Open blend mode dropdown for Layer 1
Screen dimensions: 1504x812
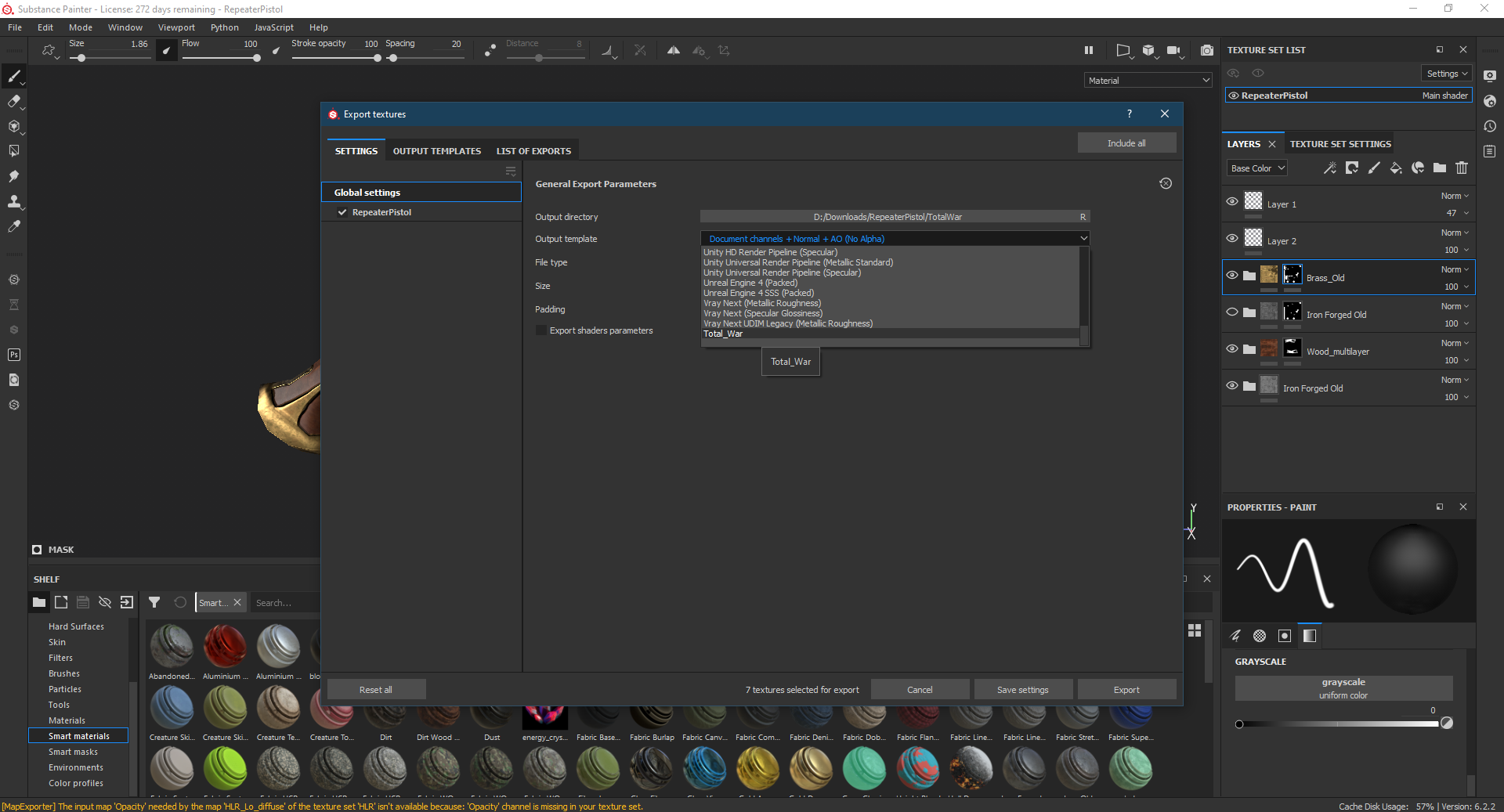[x=1455, y=196]
